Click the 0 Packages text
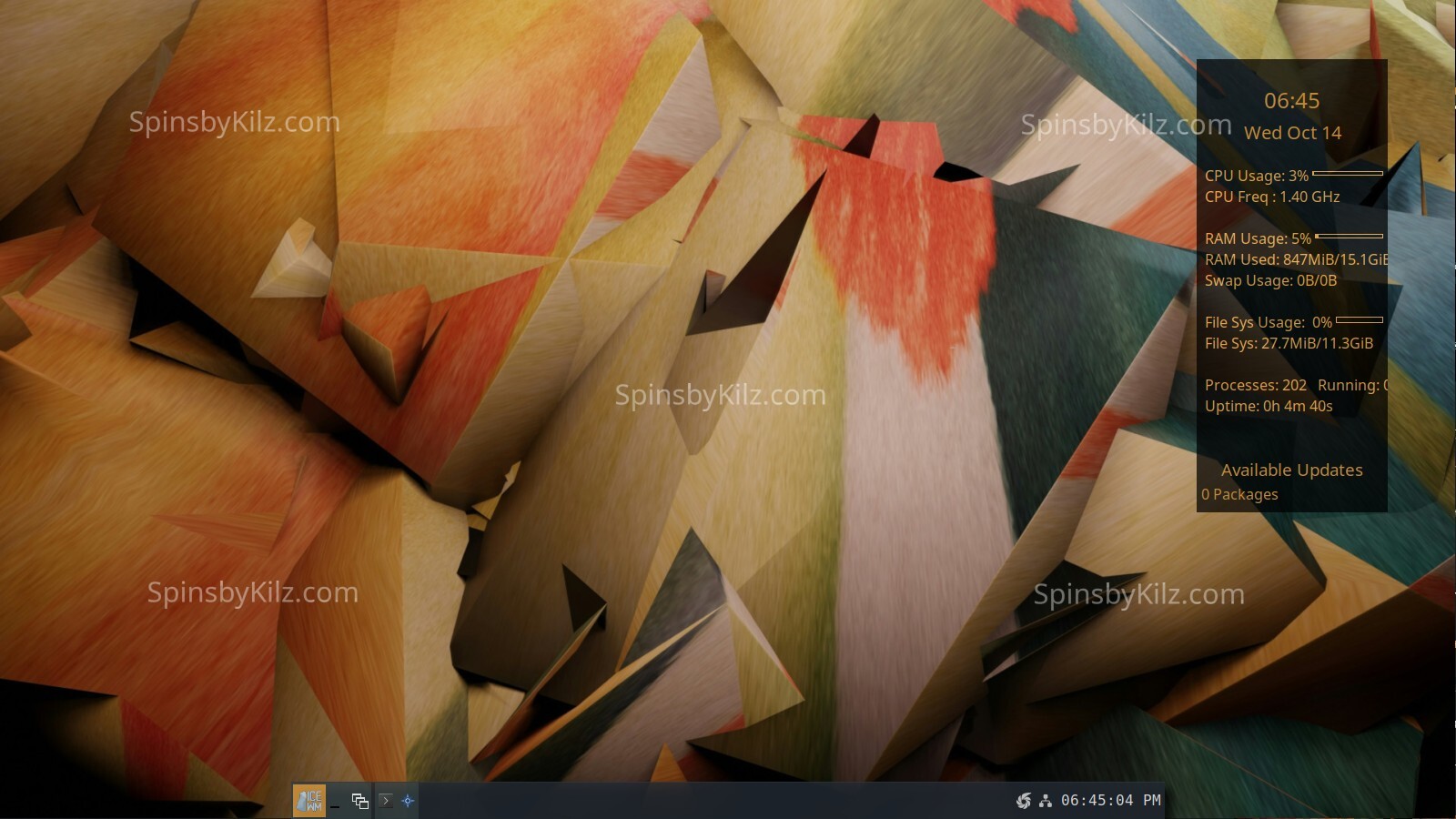1456x819 pixels. point(1239,494)
